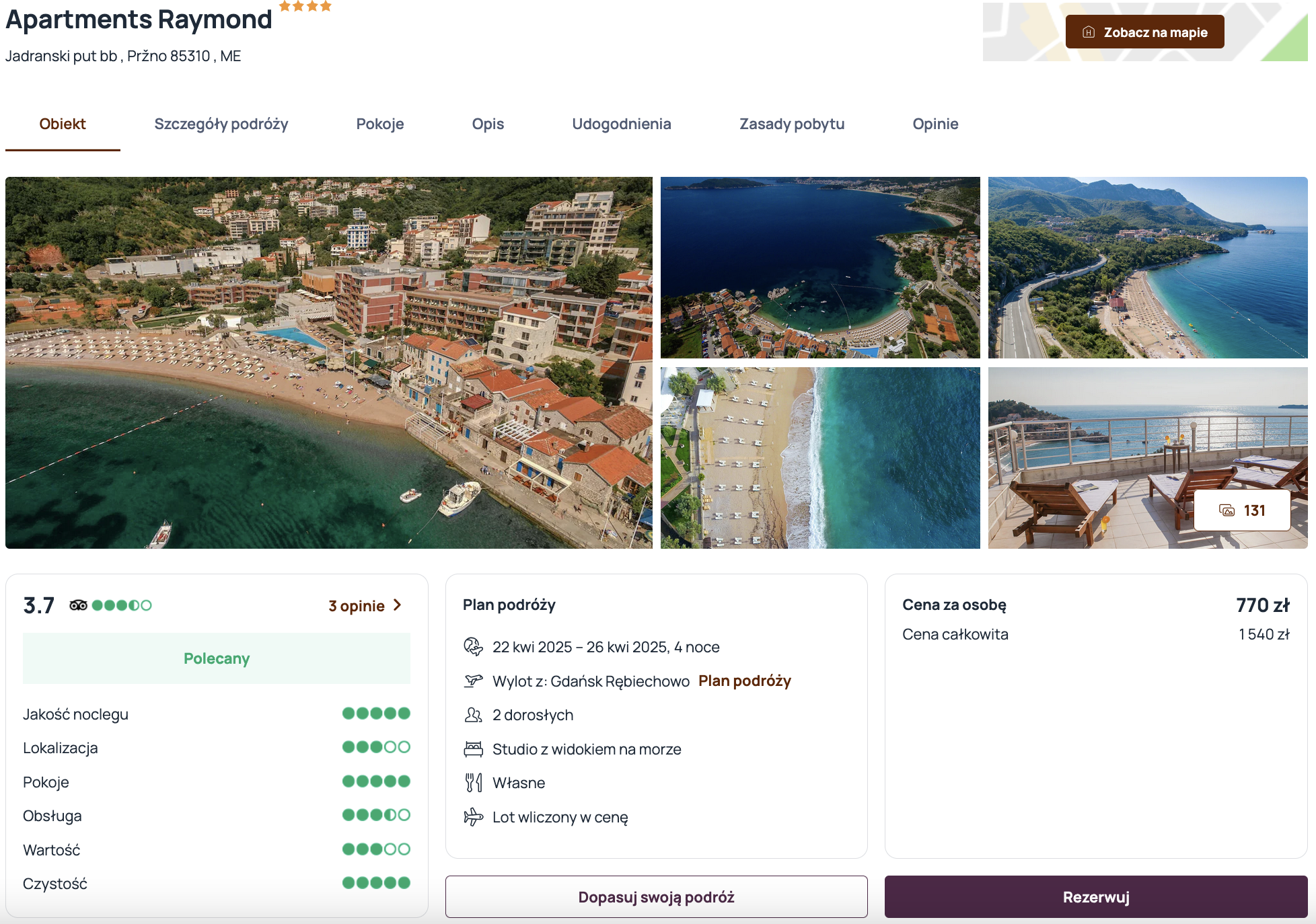
Task: Click the globe calendar icon by travel dates
Action: point(474,647)
